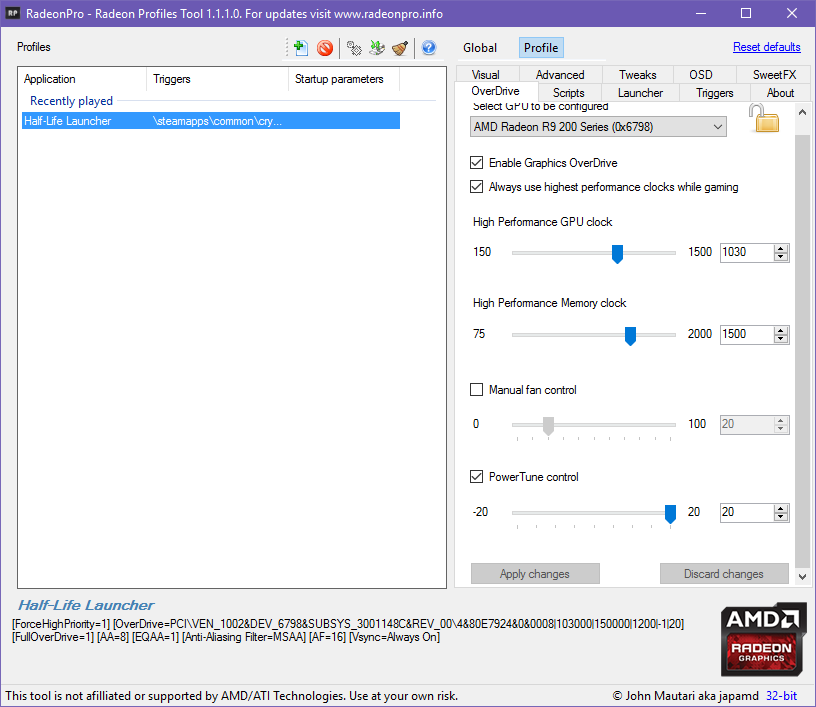Switch to the Global tab

(x=480, y=48)
